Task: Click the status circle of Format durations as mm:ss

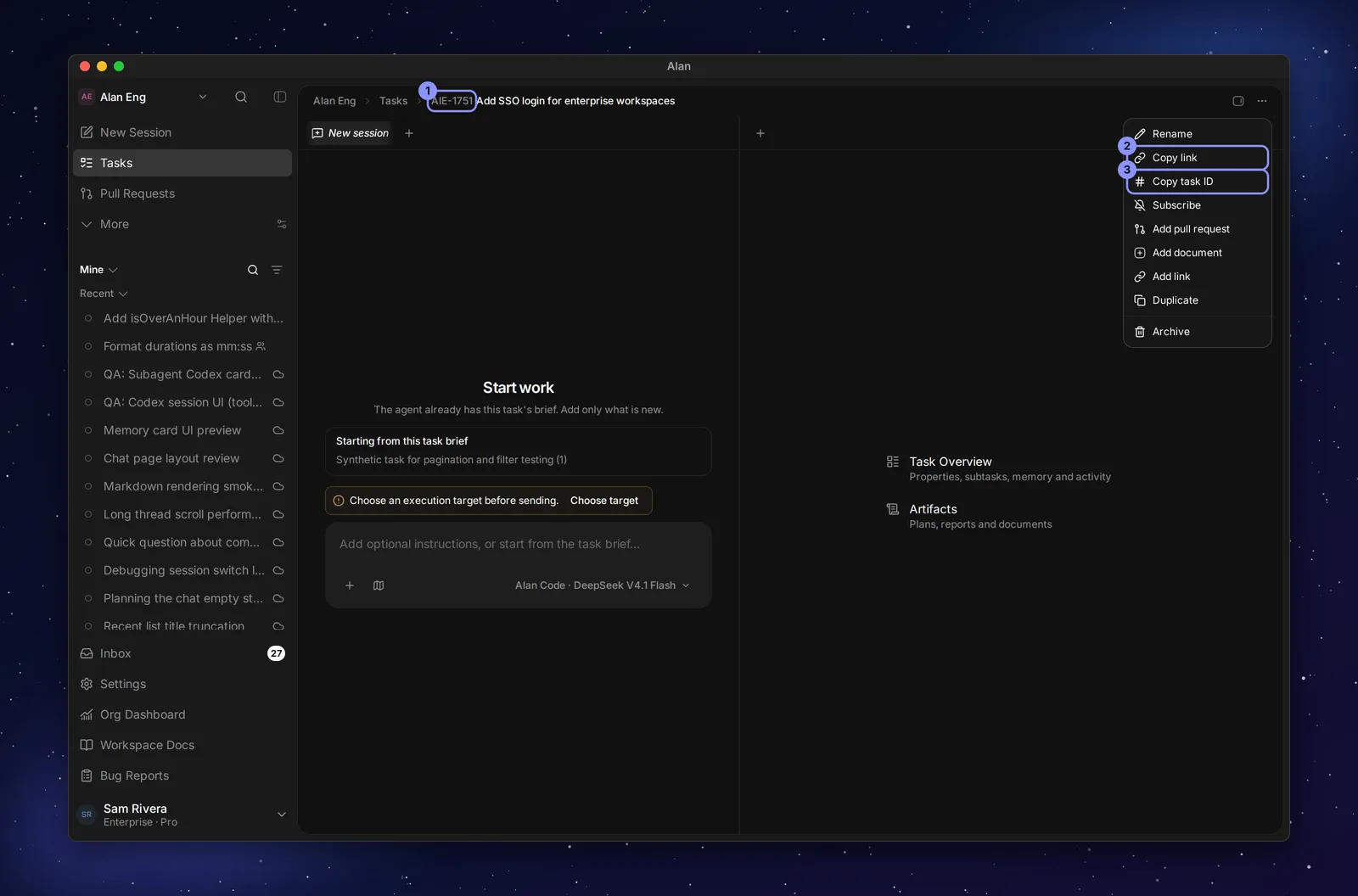Action: click(x=88, y=346)
